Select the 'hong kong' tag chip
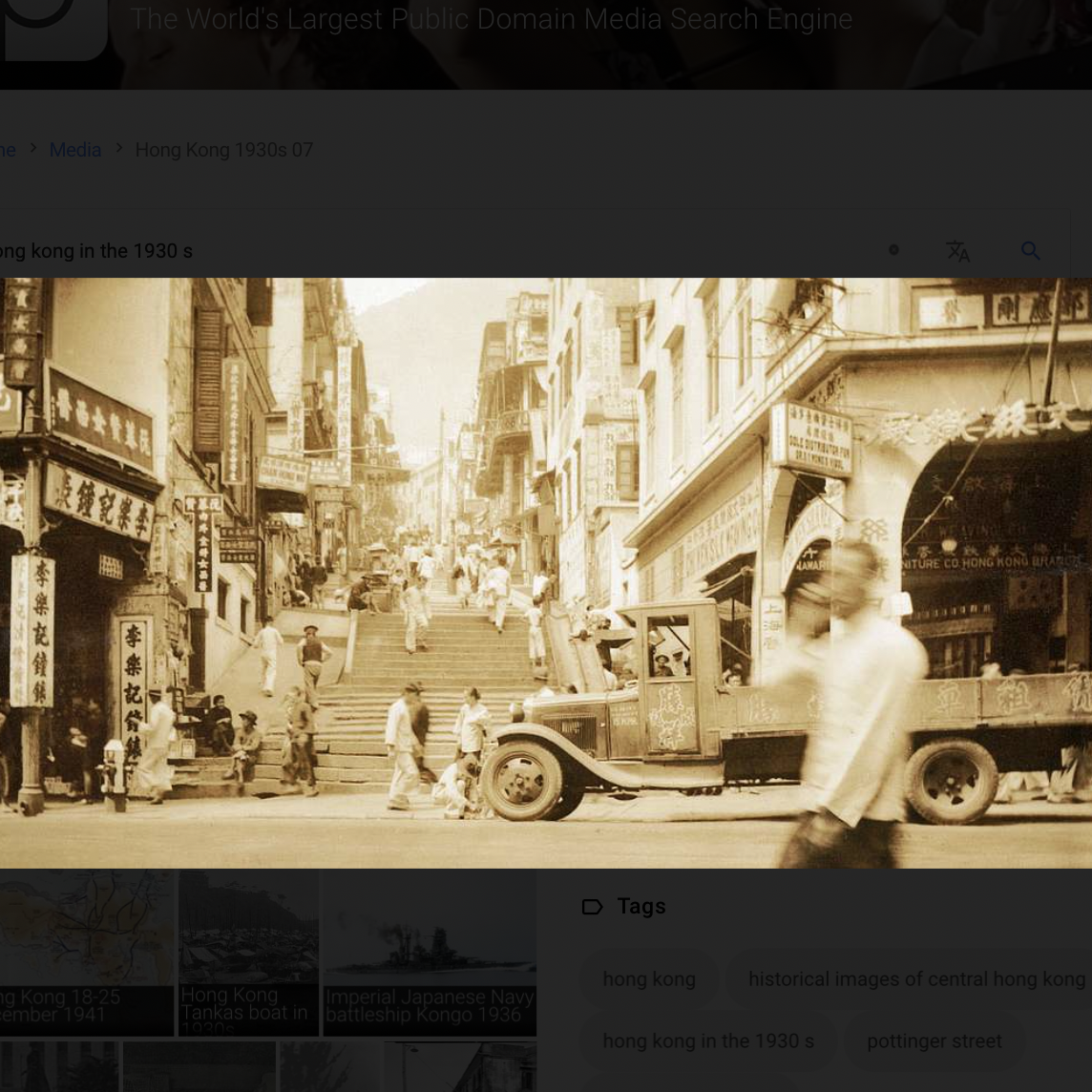Screen dimensions: 1092x1092 (x=649, y=979)
